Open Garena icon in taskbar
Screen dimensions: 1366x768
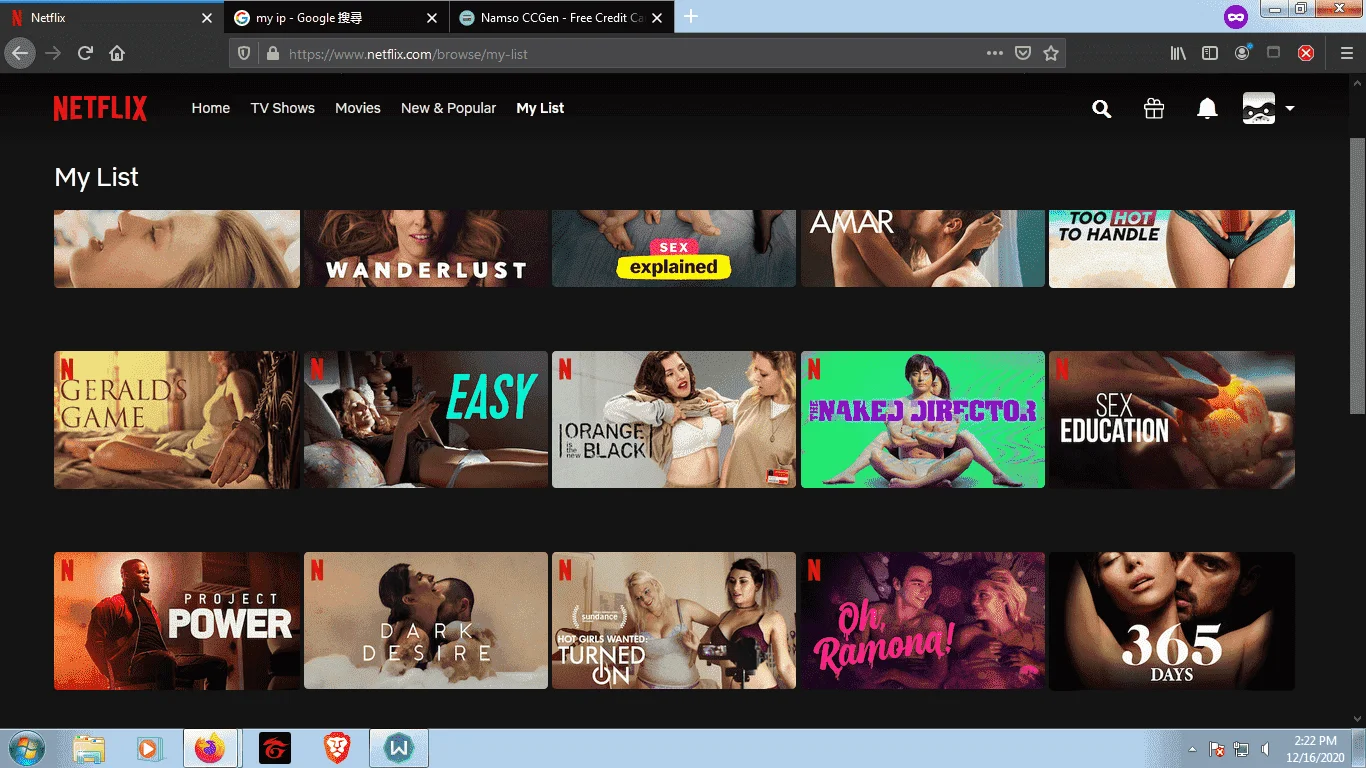pos(274,748)
